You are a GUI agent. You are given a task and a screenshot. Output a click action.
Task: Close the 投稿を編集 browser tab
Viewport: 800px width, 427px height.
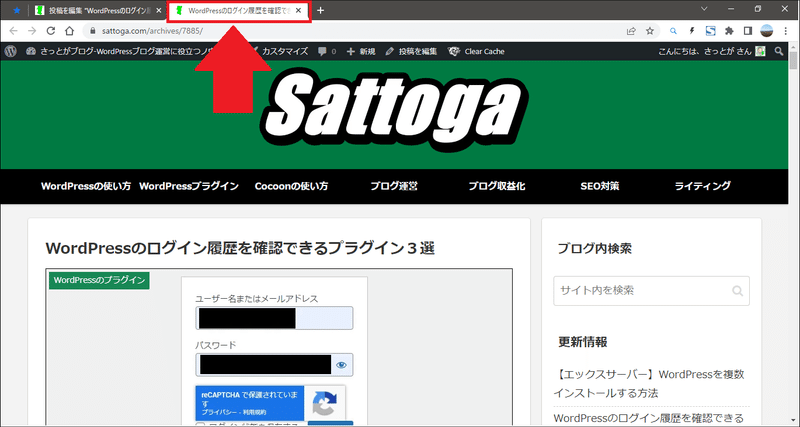pos(158,10)
